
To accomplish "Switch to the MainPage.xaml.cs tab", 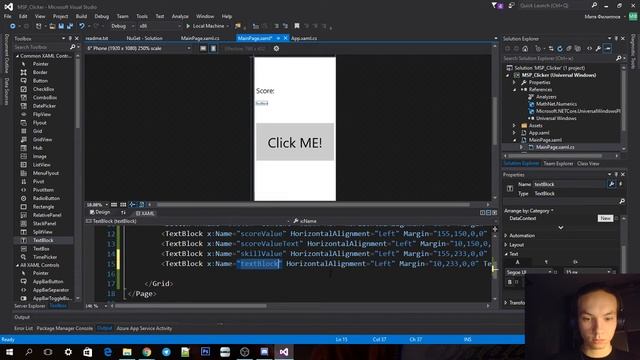I will (200, 38).
